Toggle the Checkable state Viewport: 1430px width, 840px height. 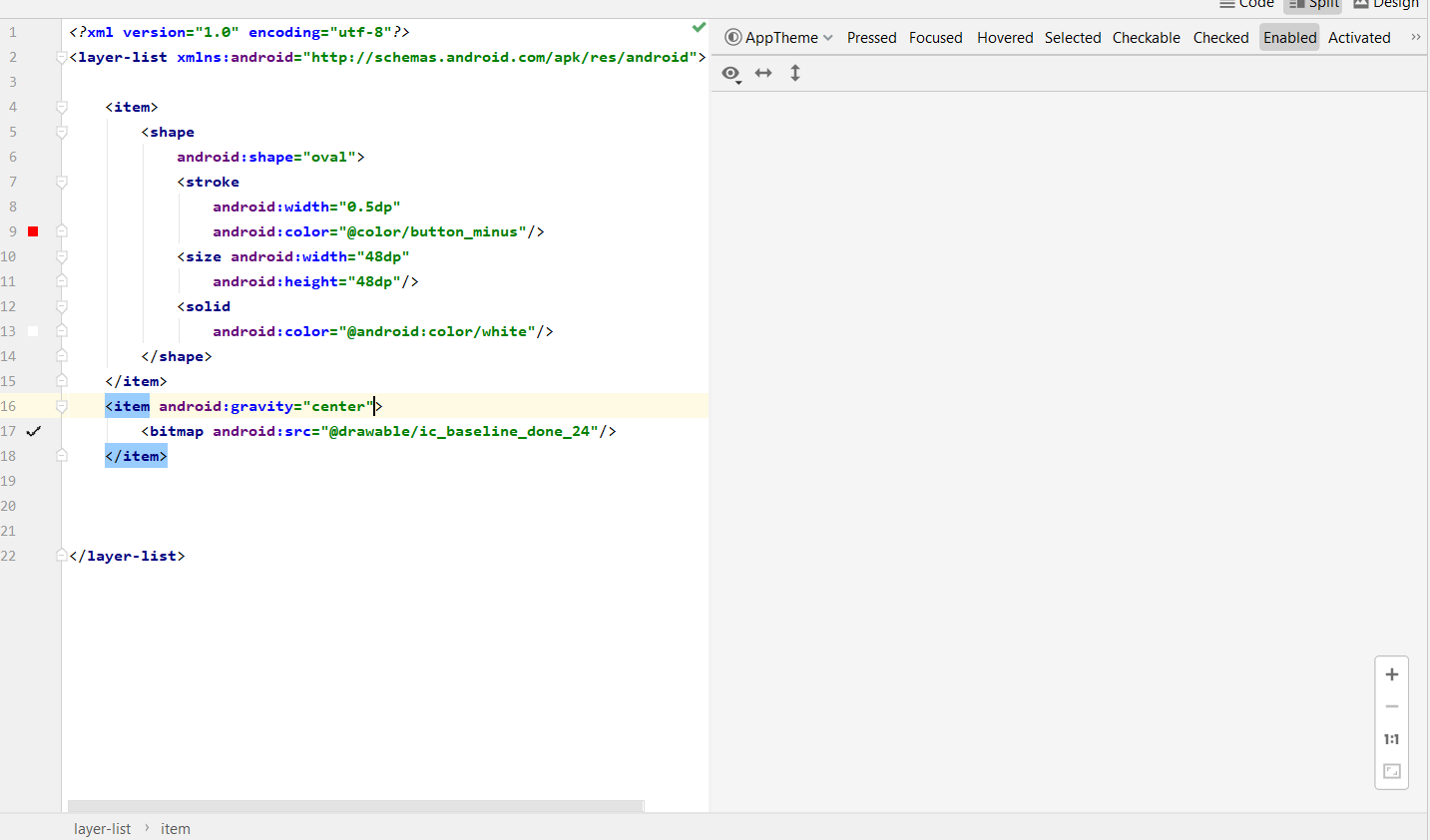coord(1146,38)
